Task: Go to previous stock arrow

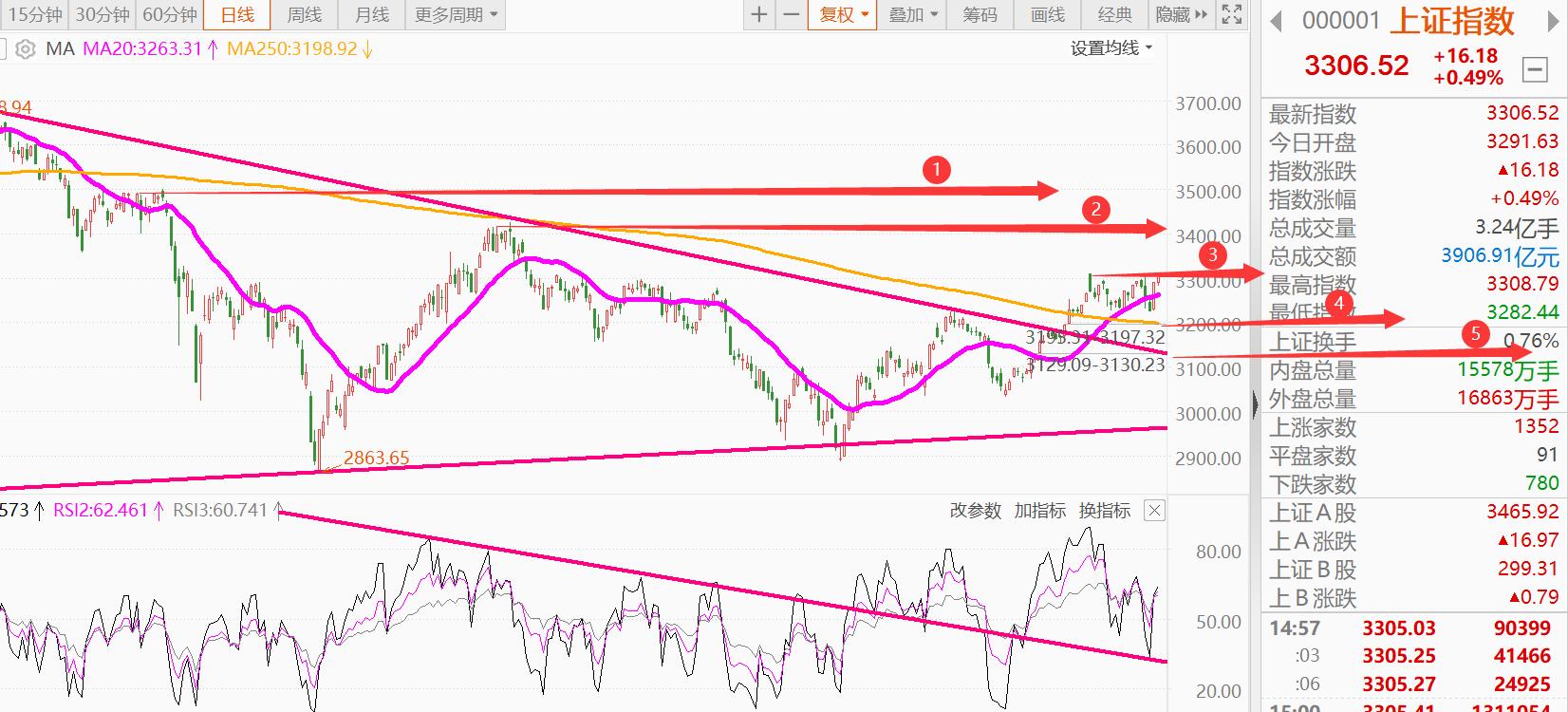Action: point(1276,21)
